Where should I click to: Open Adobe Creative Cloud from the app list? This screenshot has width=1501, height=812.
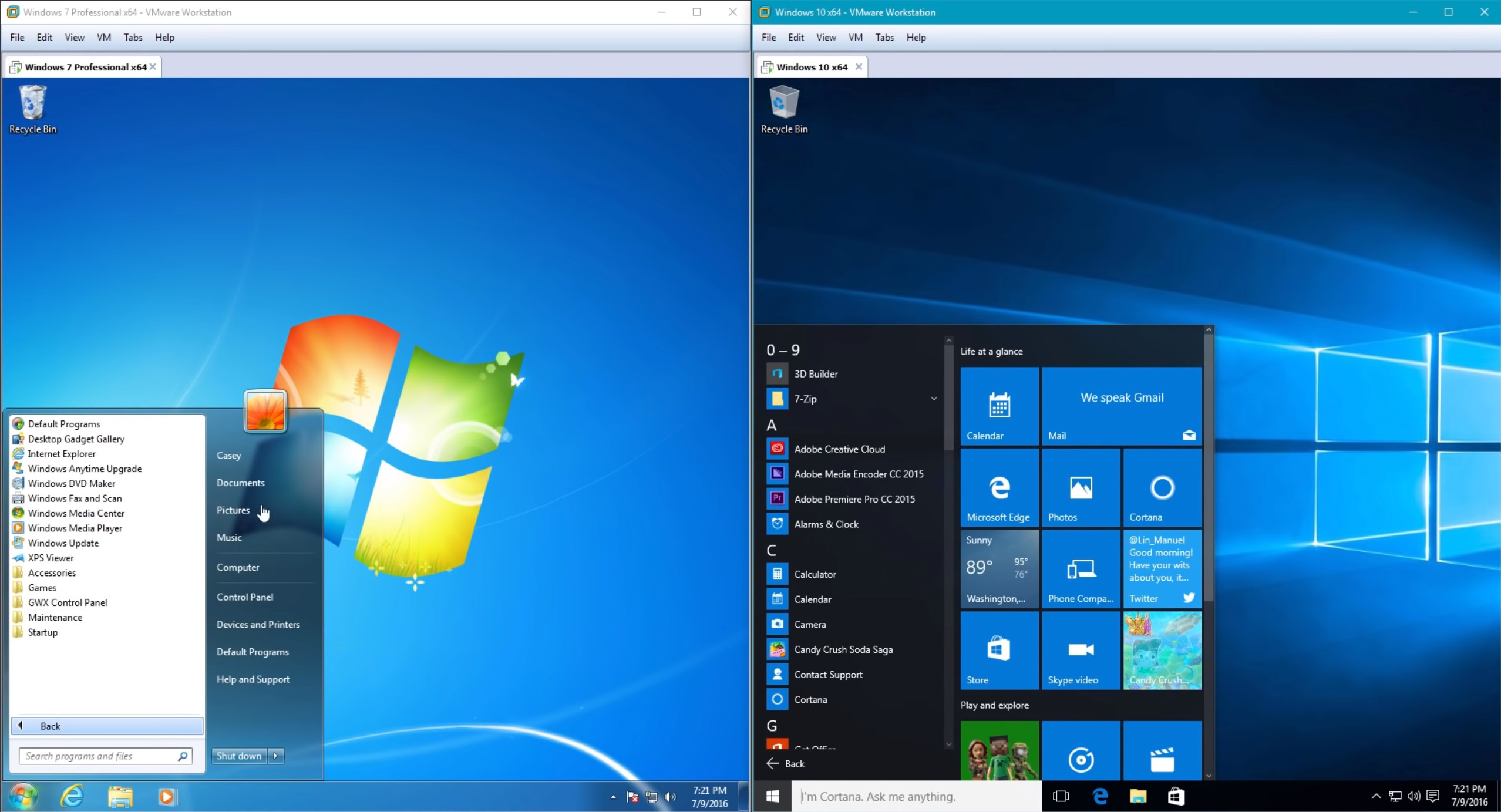click(x=840, y=449)
